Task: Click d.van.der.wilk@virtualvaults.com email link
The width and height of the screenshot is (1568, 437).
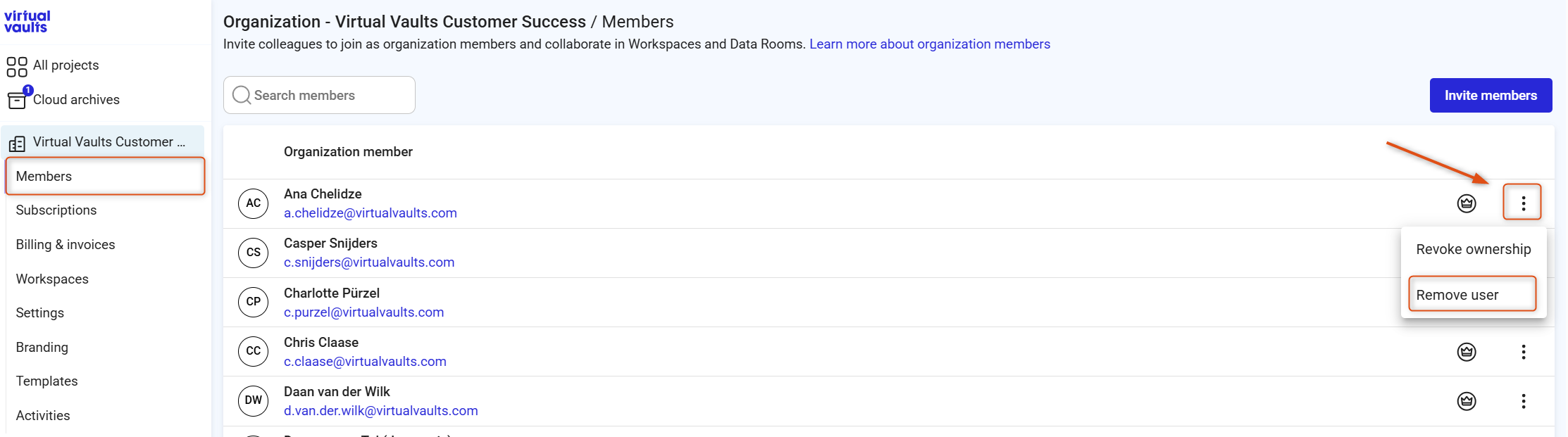Action: (381, 410)
